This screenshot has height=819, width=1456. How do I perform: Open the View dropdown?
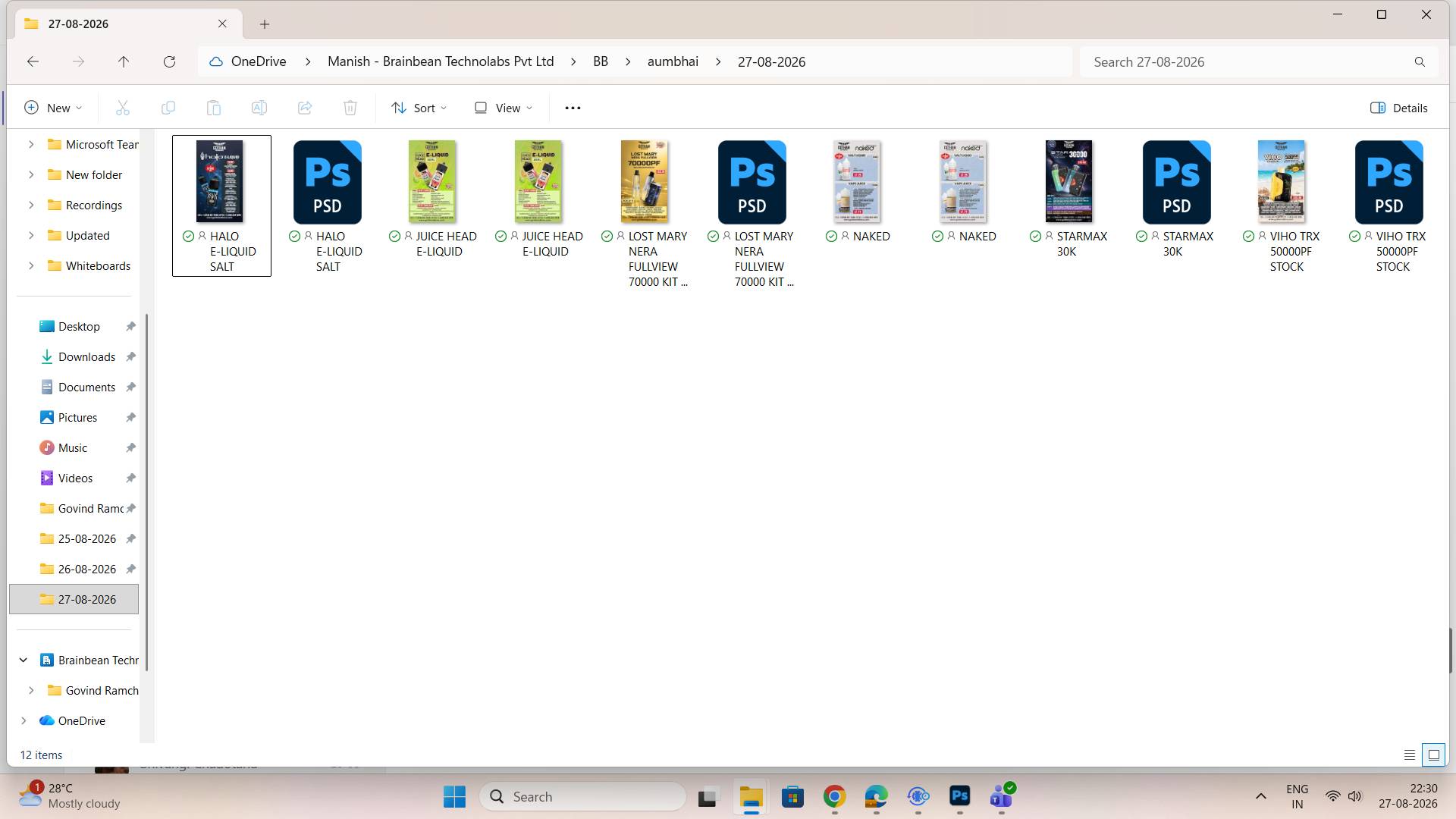[504, 108]
